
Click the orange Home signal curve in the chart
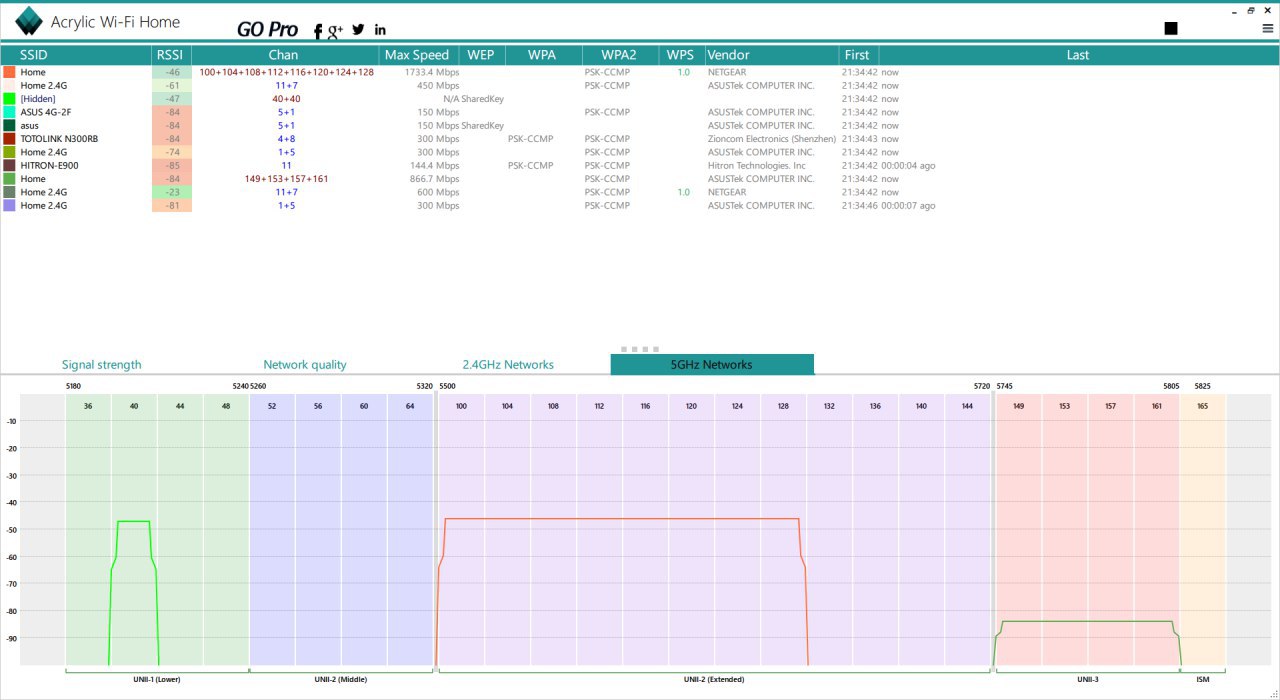(x=620, y=519)
